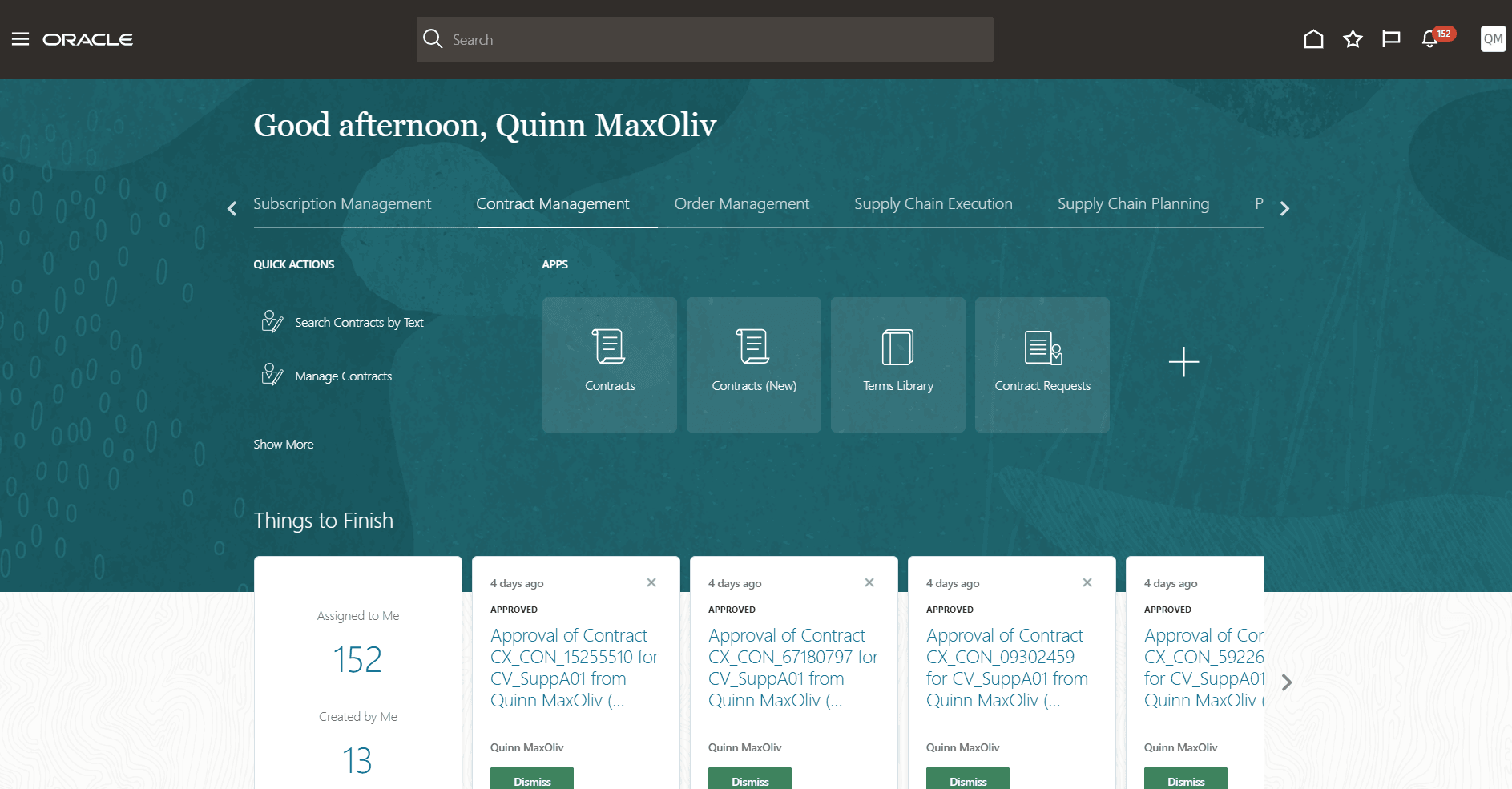Switch to Subscription Management tab

[x=342, y=204]
